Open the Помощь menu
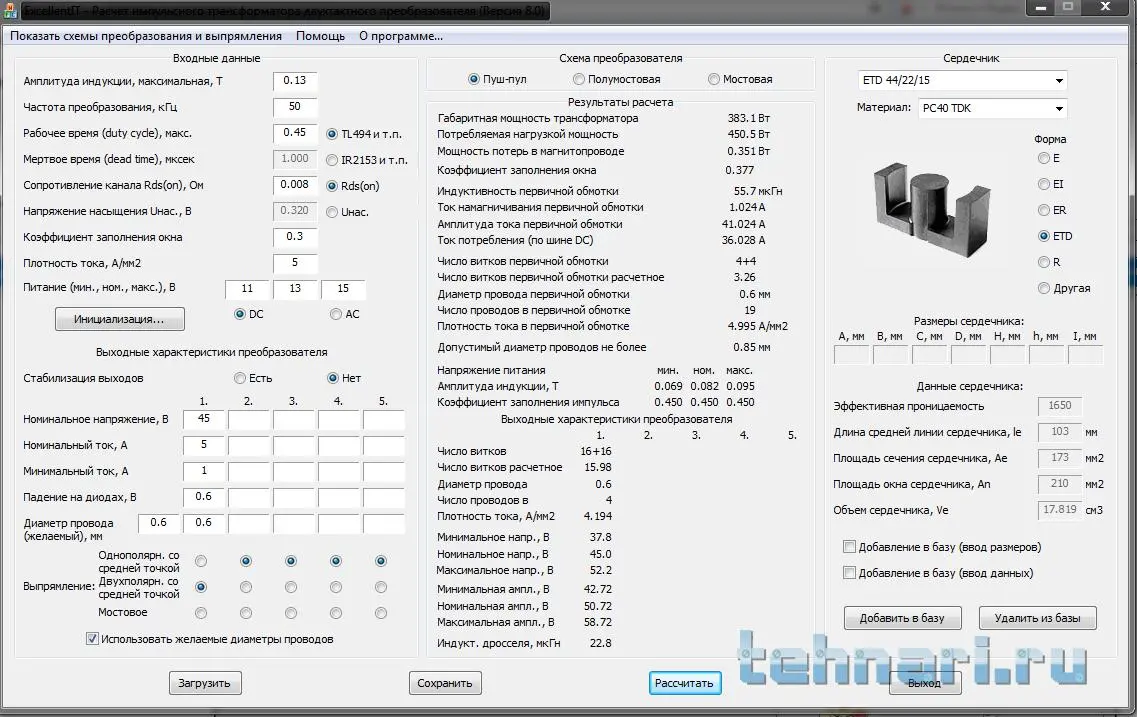 point(321,36)
